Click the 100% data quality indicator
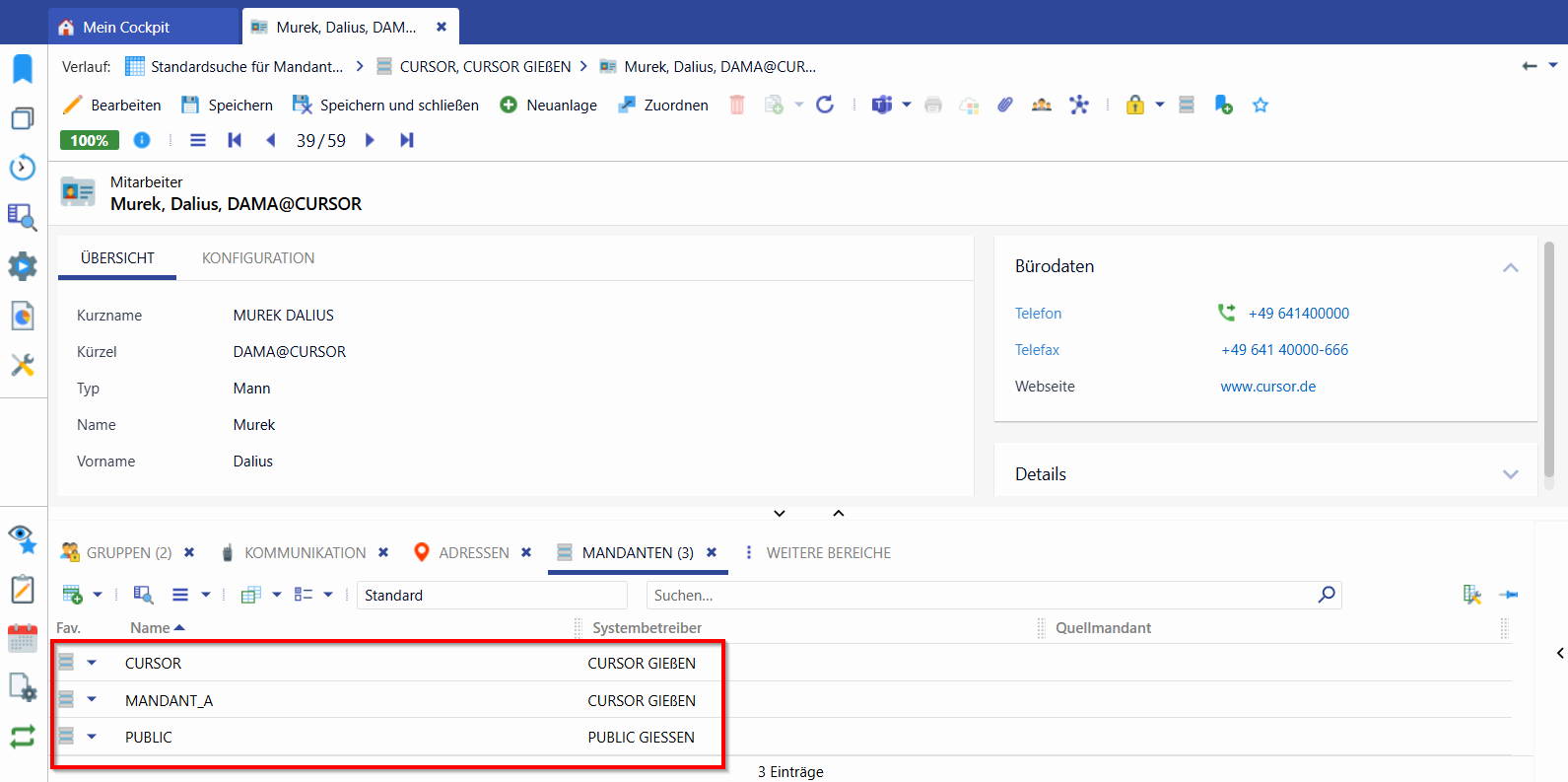 click(90, 140)
